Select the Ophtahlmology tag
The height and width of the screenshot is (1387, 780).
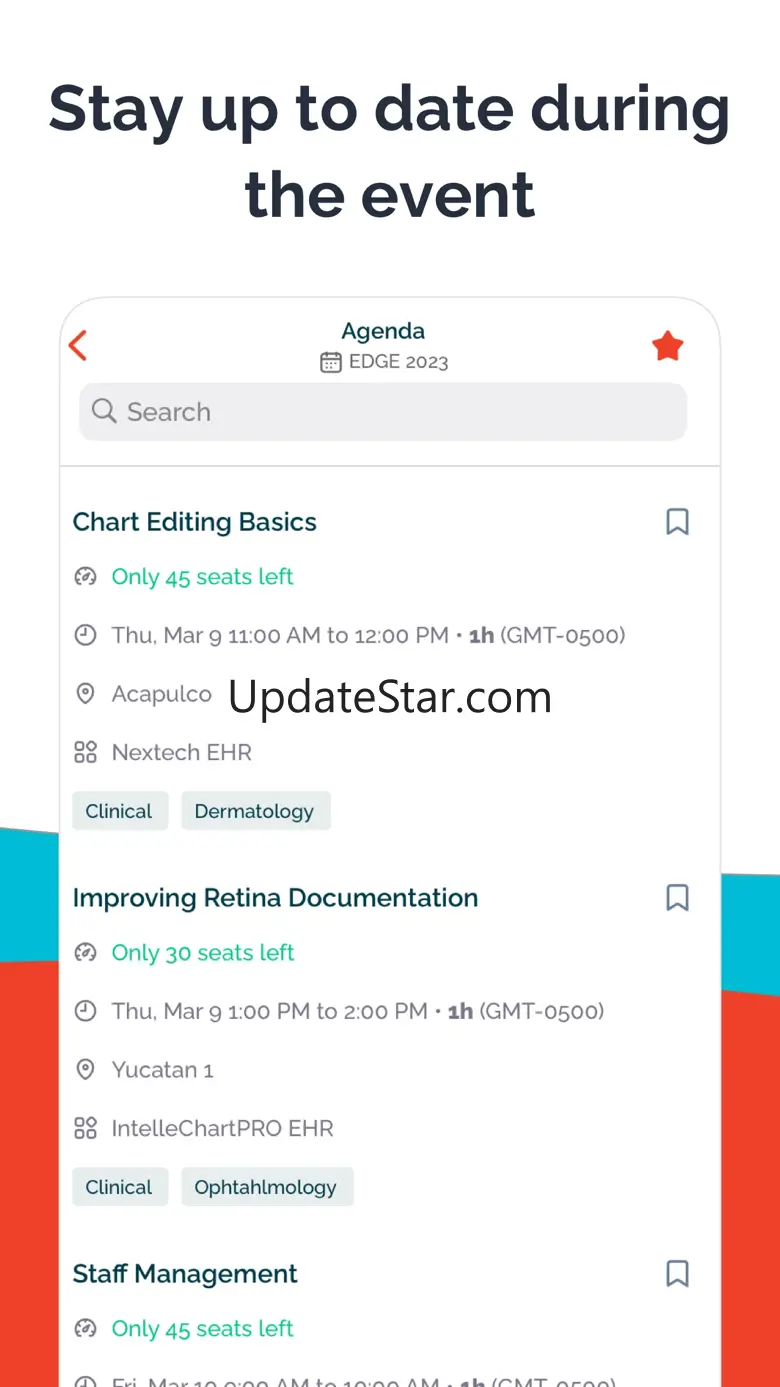tap(266, 1187)
